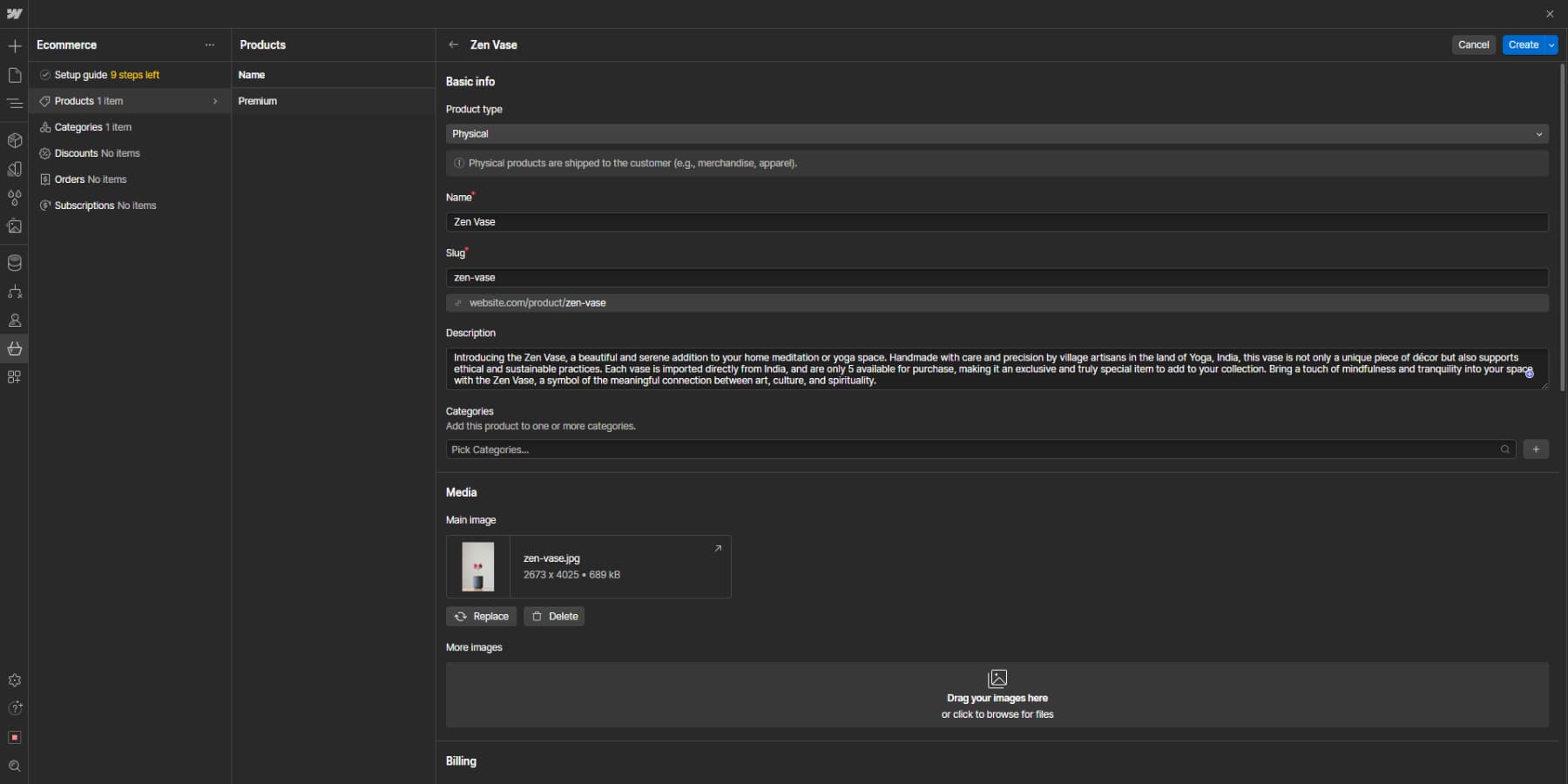Click the search magnifier at sidebar bottom

click(x=15, y=766)
